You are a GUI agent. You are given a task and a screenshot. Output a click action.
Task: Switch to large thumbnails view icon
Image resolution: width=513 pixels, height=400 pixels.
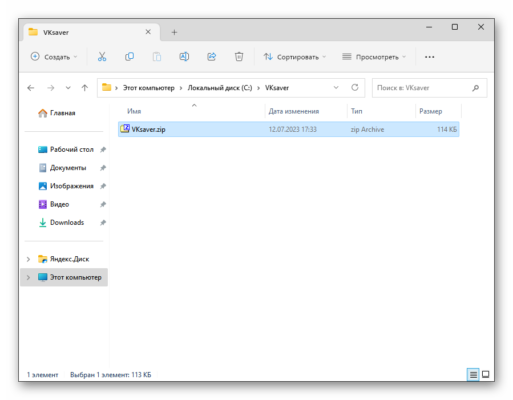486,374
